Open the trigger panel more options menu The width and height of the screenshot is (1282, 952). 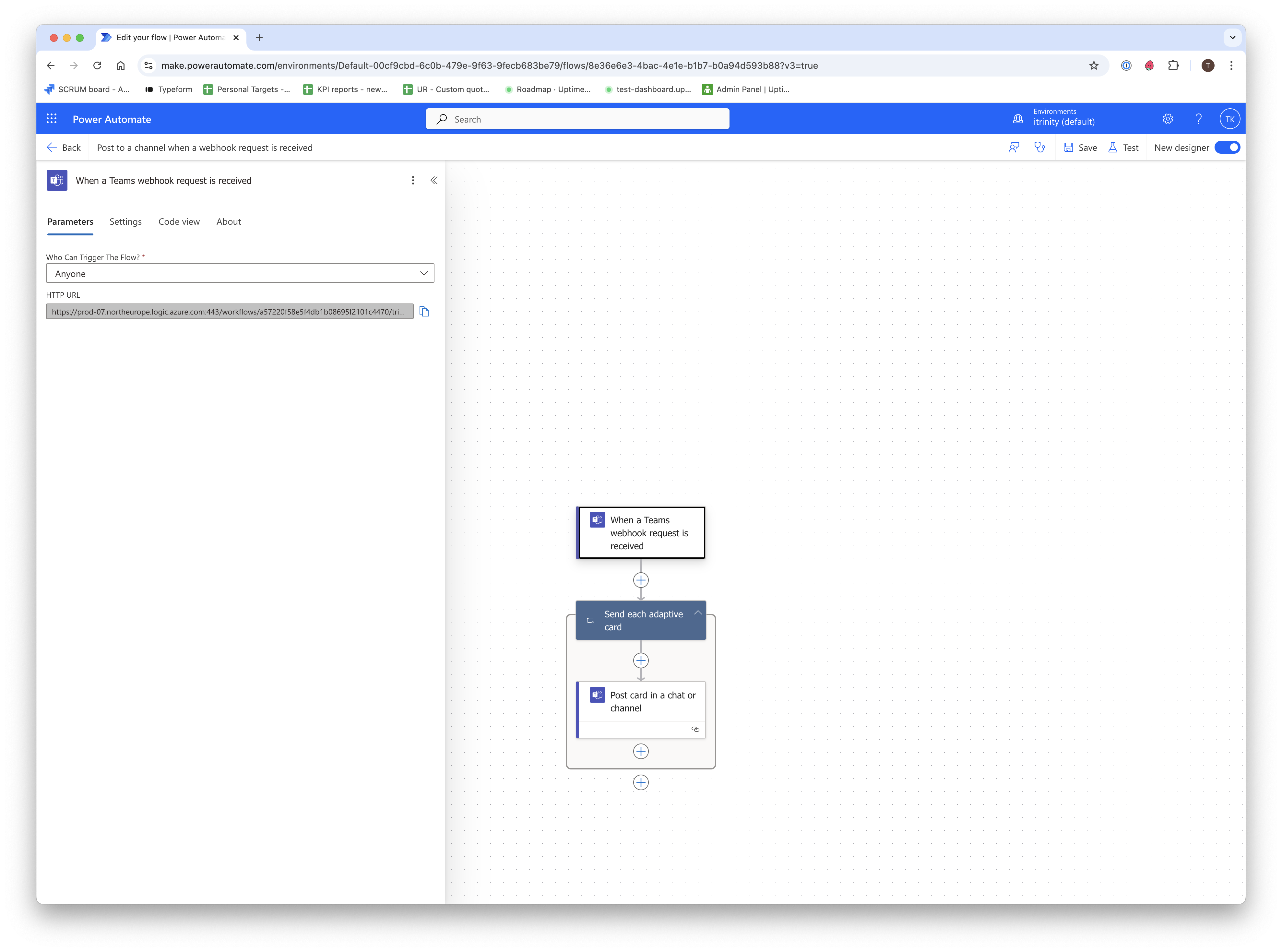412,180
